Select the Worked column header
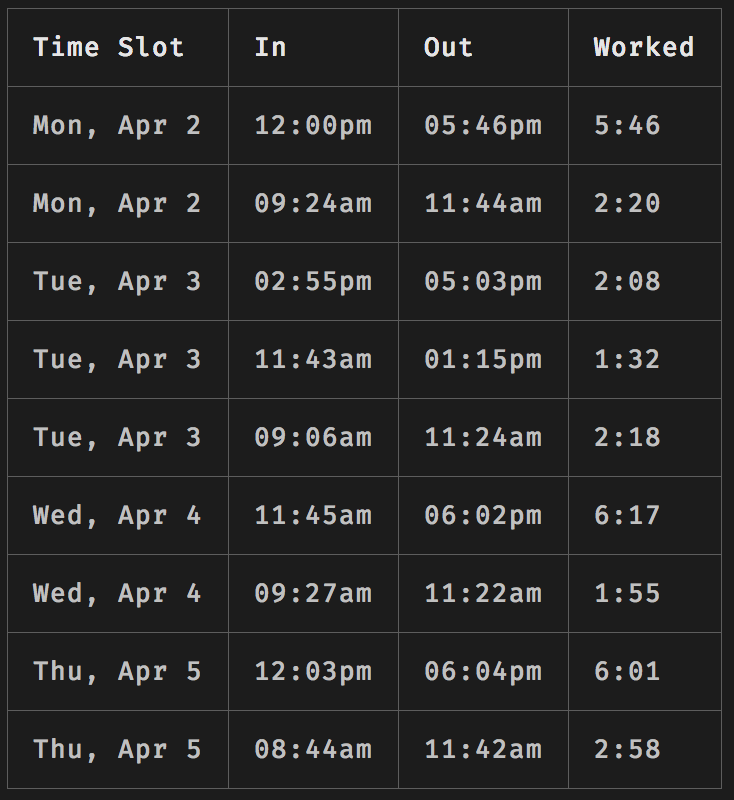 pos(644,47)
